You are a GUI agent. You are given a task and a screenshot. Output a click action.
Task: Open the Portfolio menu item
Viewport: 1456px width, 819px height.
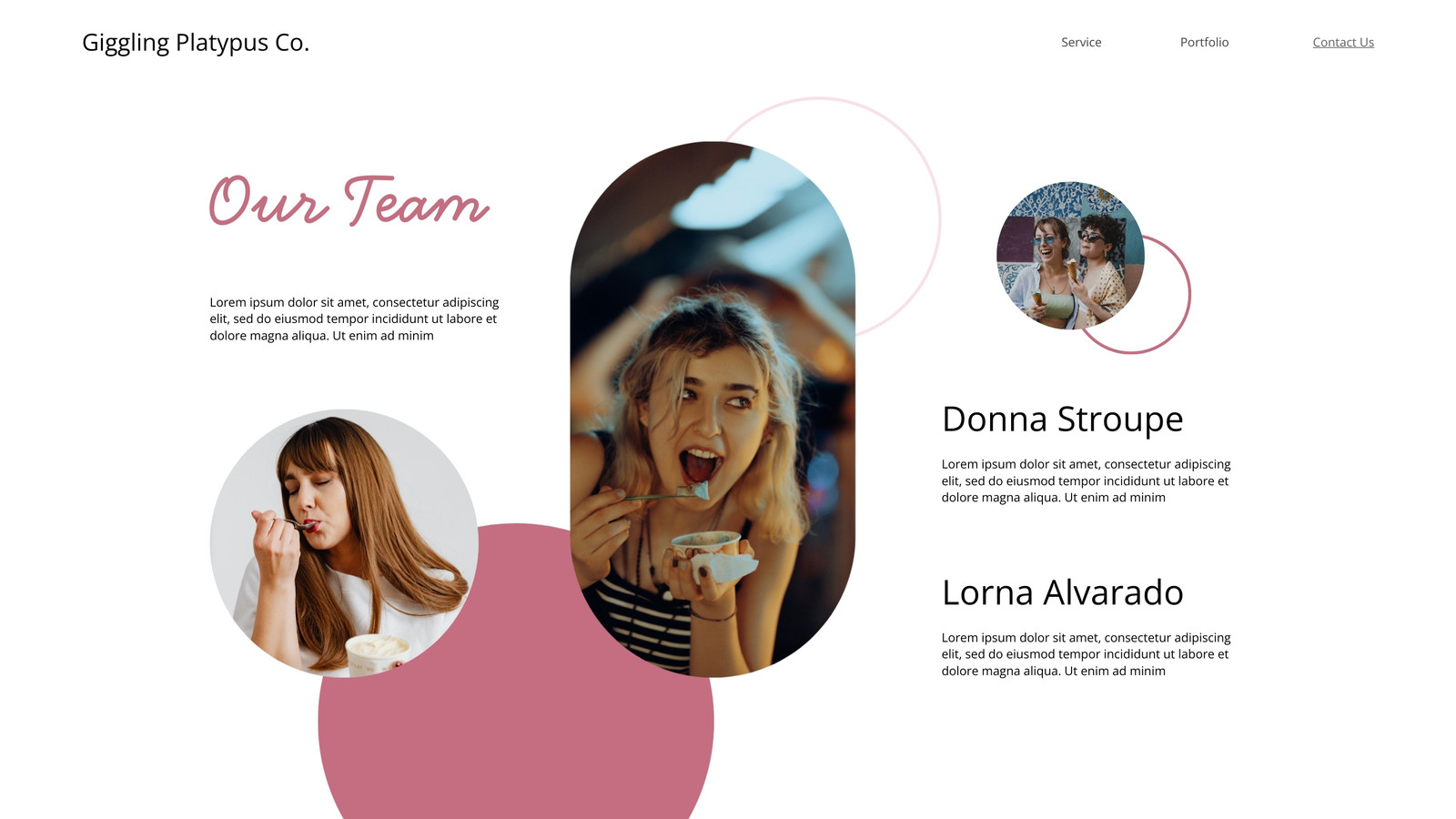(x=1204, y=43)
